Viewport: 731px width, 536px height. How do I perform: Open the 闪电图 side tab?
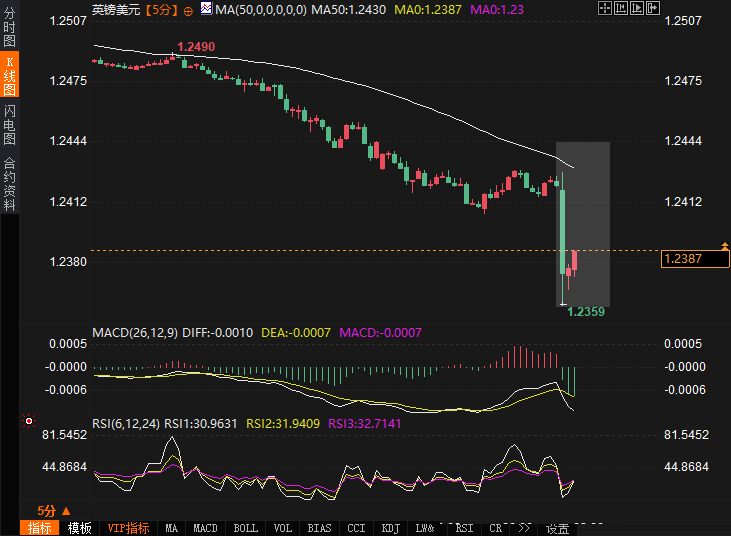point(9,124)
